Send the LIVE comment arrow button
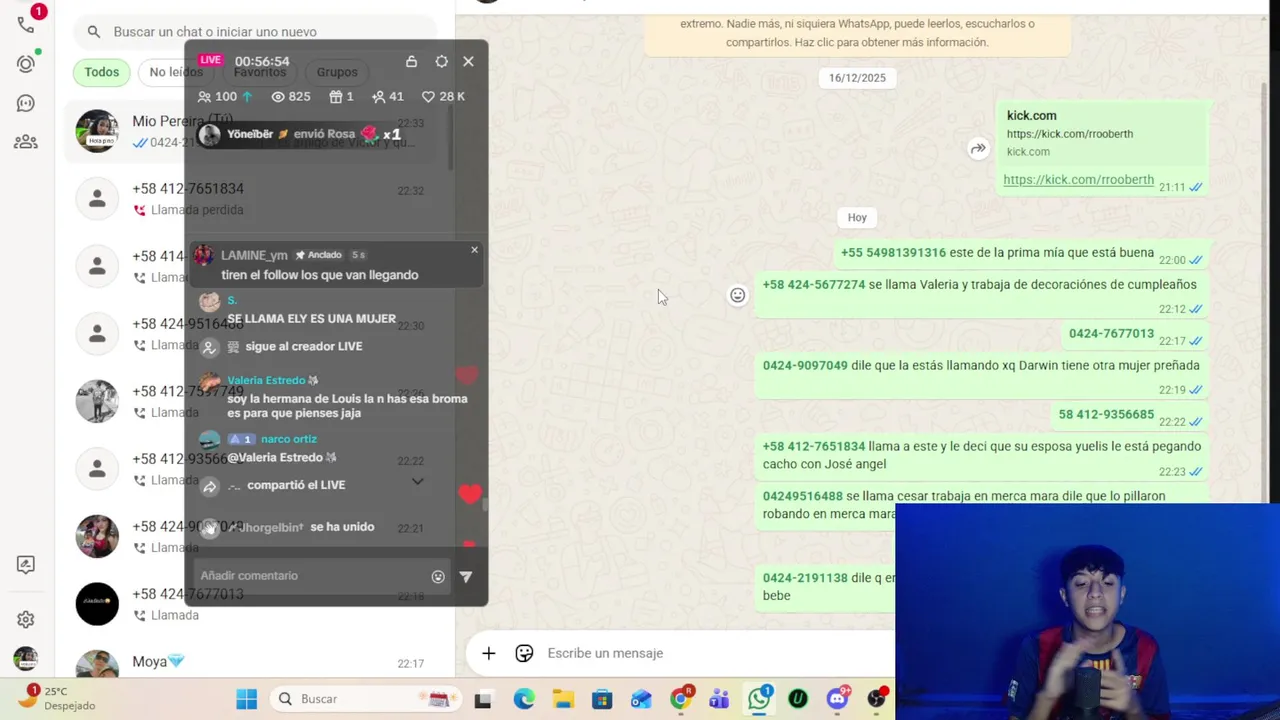This screenshot has width=1280, height=720. [x=465, y=576]
